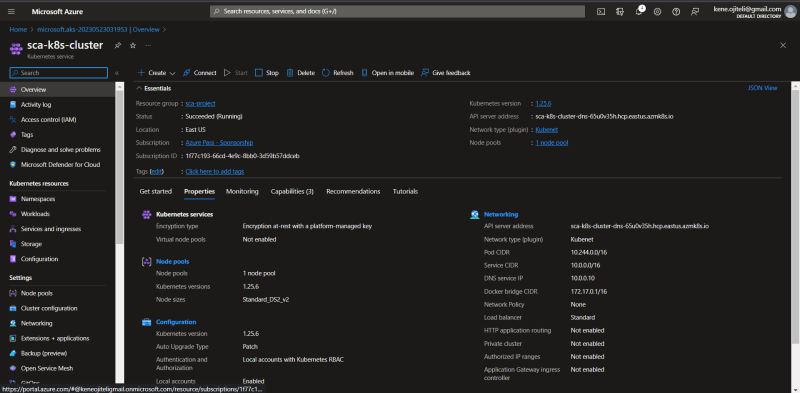
Task: Click Connect toolbar button
Action: click(199, 73)
